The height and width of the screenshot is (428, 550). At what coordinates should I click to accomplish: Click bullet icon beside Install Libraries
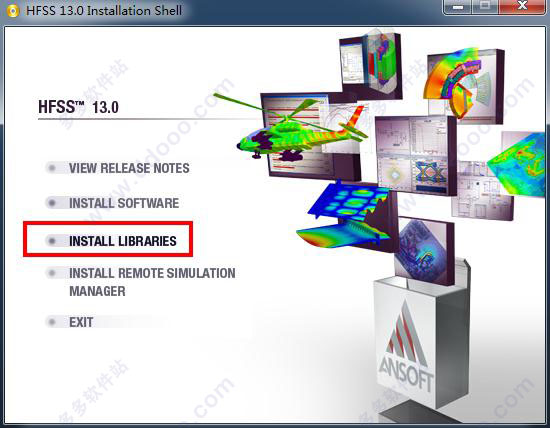click(52, 241)
